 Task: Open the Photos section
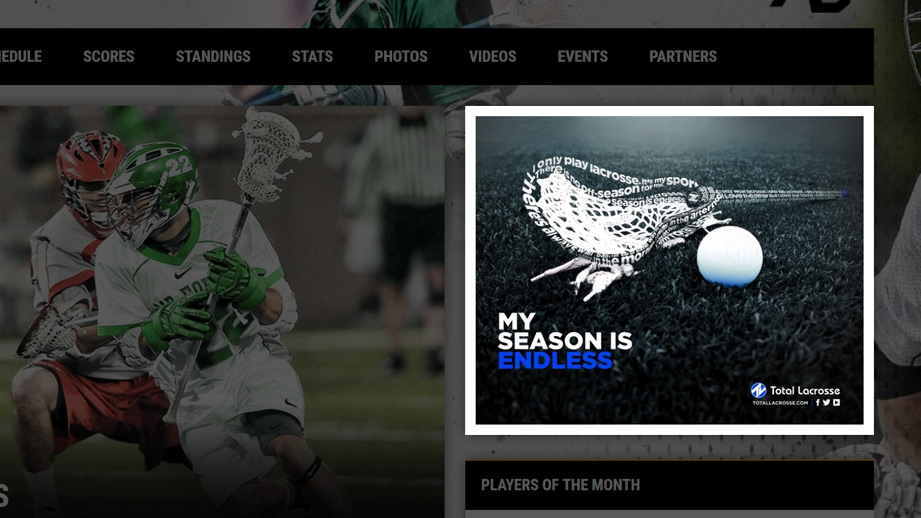401,56
